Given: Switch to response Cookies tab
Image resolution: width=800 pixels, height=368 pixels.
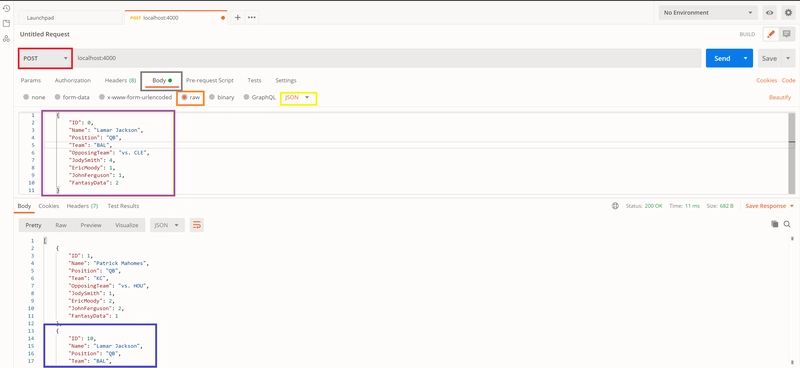Looking at the screenshot, I should (x=49, y=206).
